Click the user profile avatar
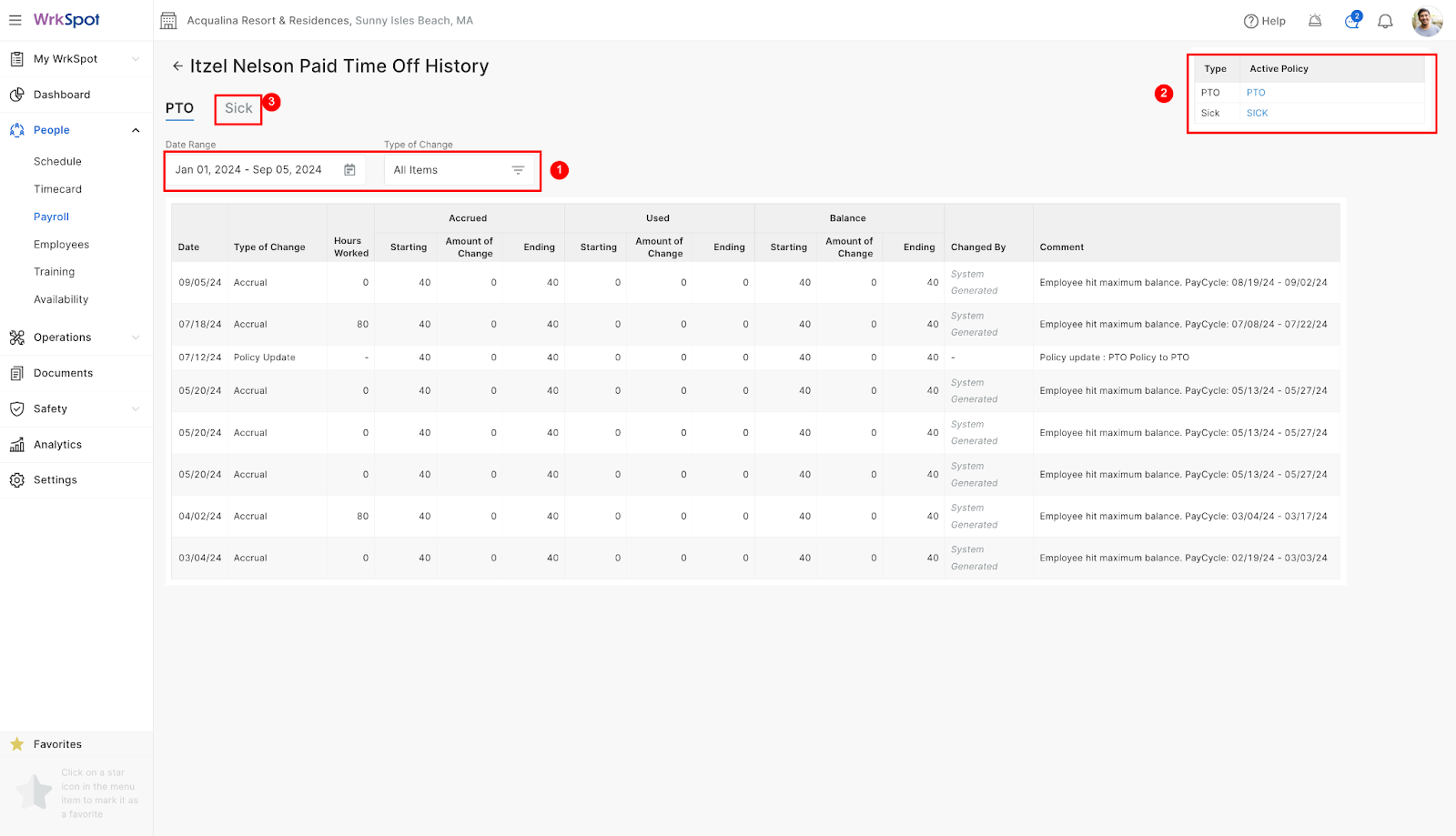Screen dimensions: 1456x836 (1426, 21)
